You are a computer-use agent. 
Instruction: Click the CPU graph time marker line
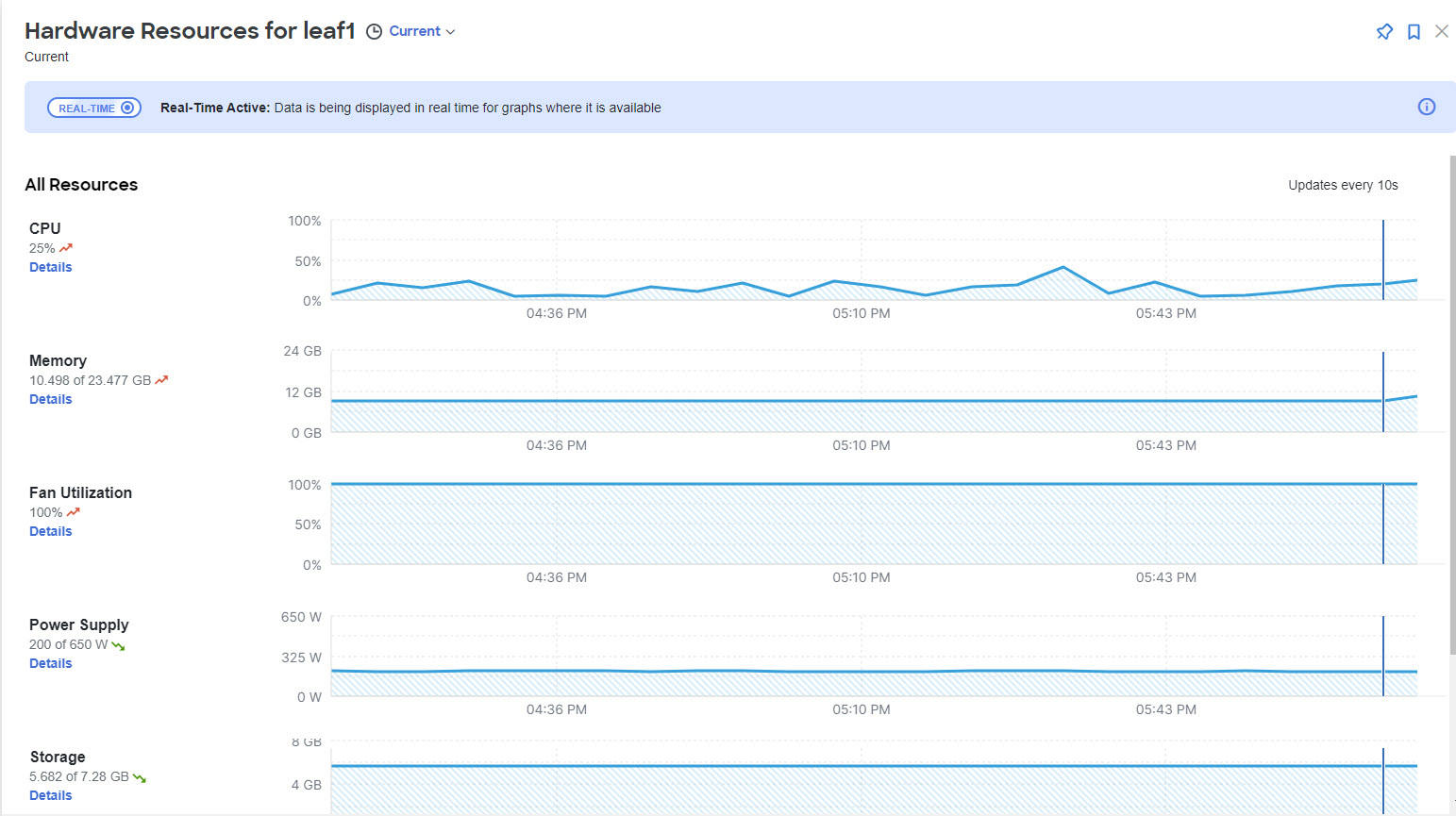pyautogui.click(x=1383, y=260)
